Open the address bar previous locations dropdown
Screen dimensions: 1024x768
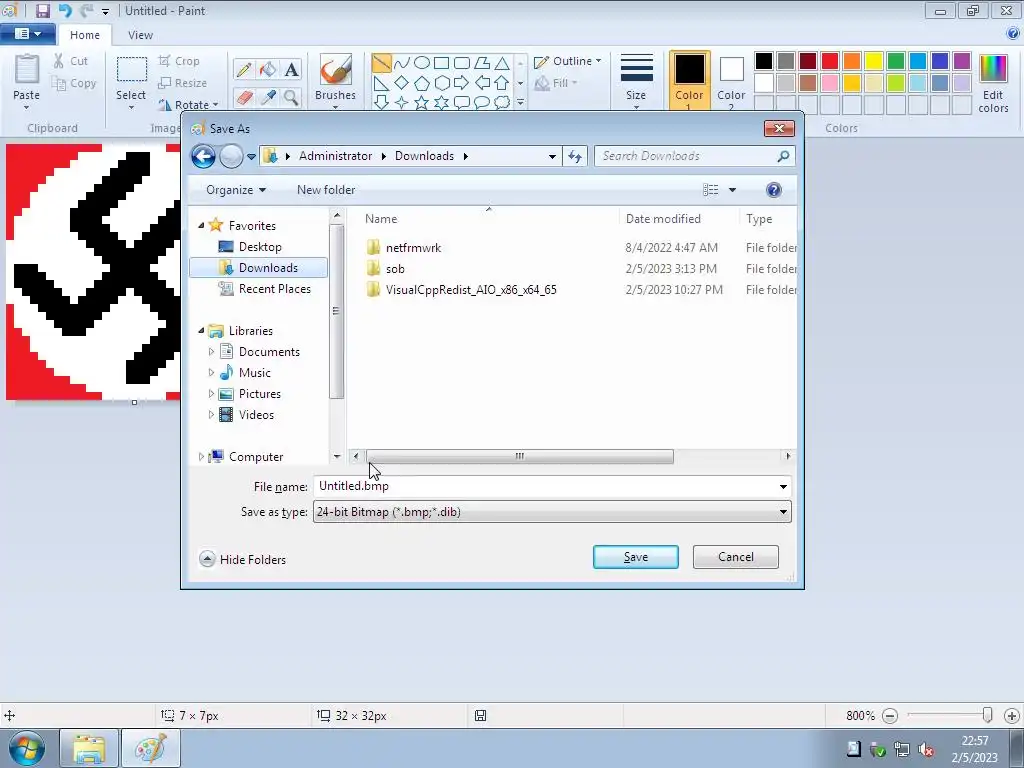[552, 156]
